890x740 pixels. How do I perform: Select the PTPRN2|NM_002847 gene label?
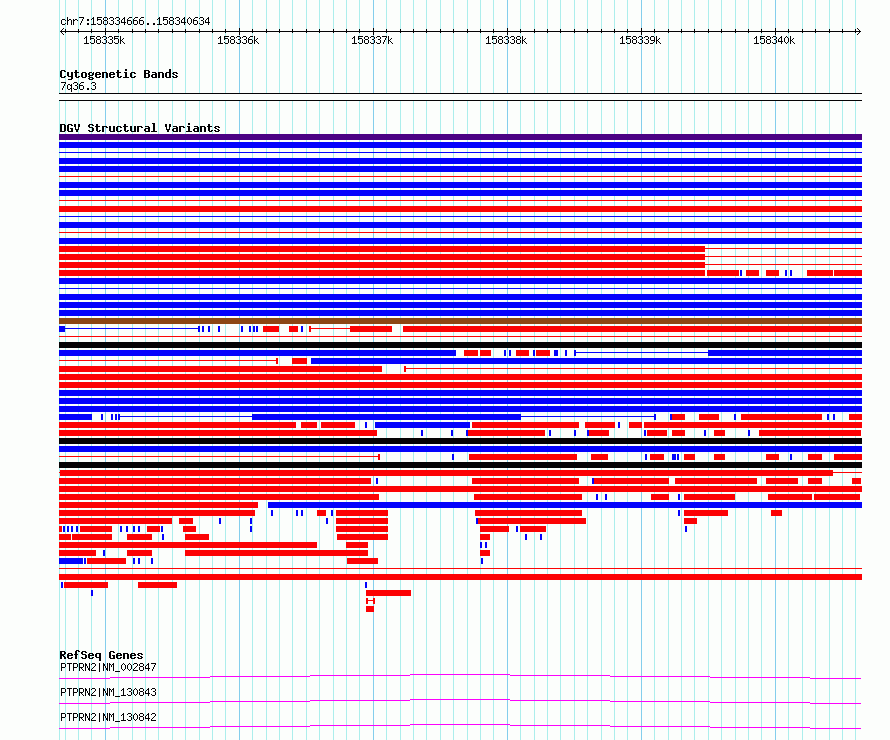click(108, 667)
